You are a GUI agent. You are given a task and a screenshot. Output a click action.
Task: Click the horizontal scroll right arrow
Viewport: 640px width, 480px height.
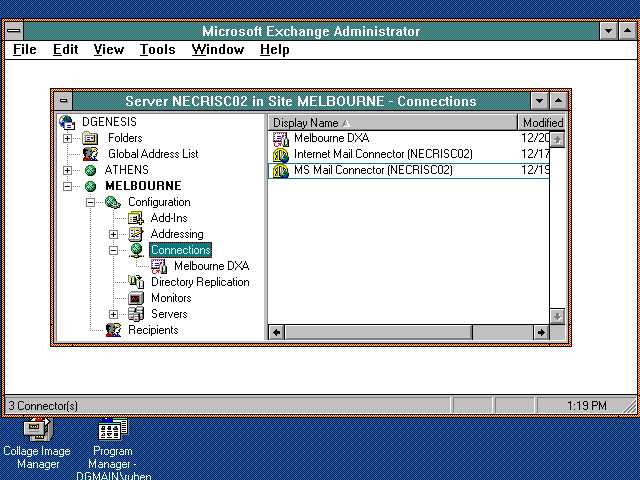click(541, 332)
